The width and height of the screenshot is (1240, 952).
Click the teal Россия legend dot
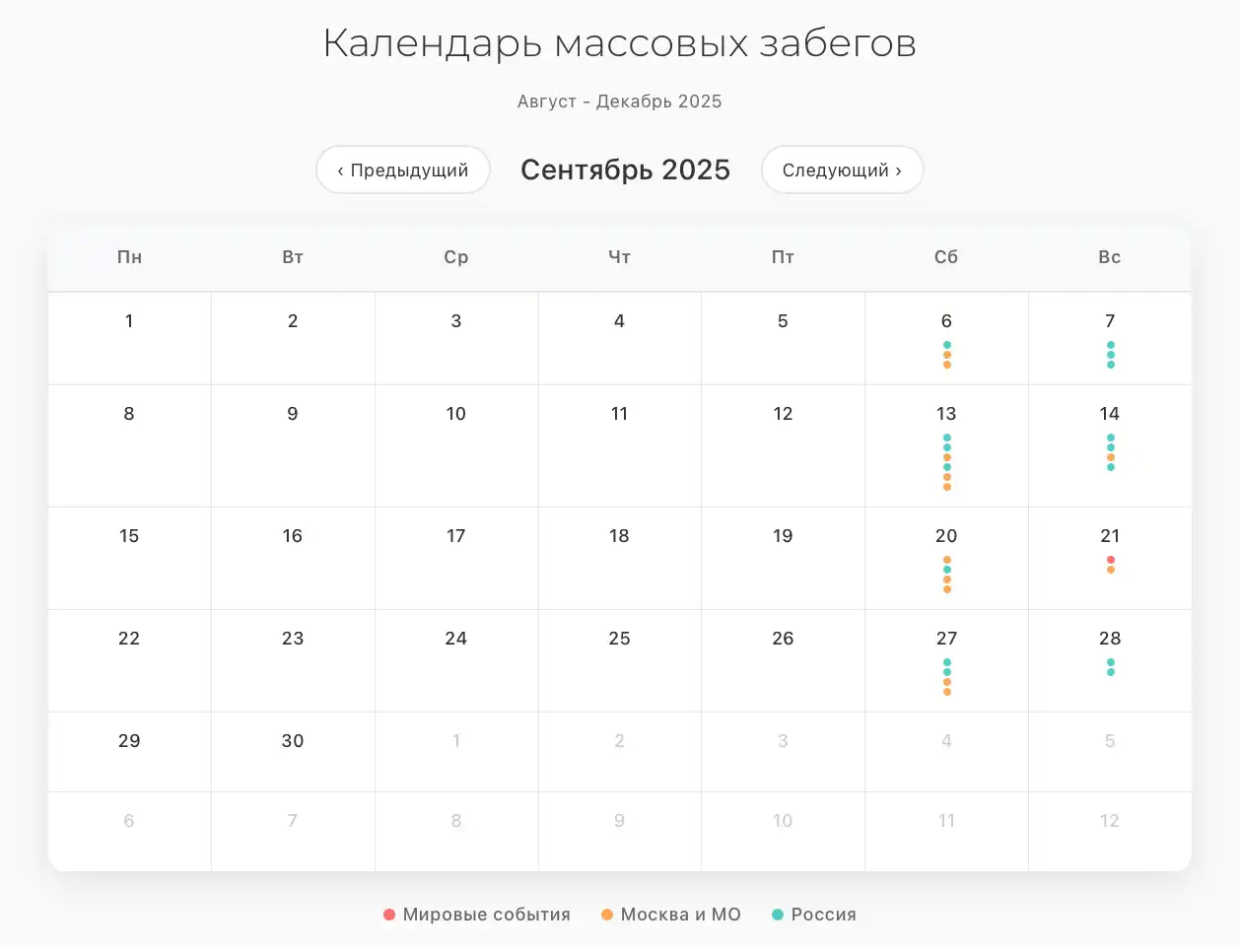pyautogui.click(x=778, y=915)
